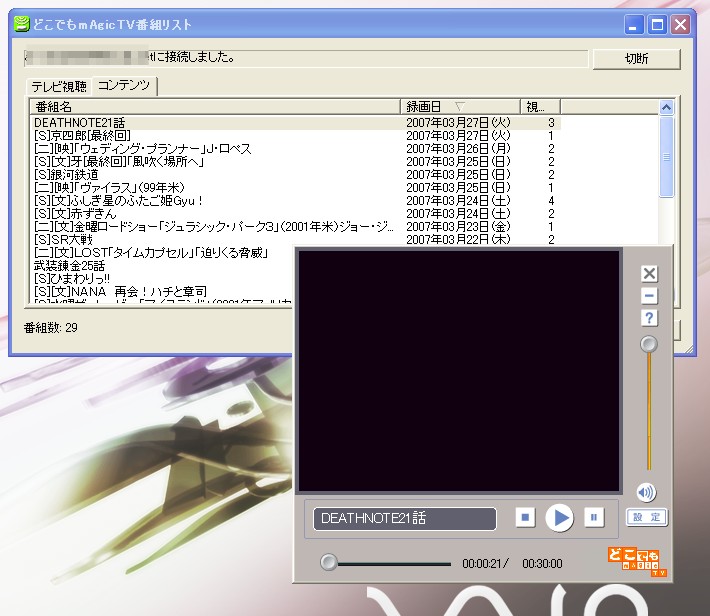Minimize the どこでもmAgicTV番組リスト window
This screenshot has height=616, width=710.
pos(634,24)
